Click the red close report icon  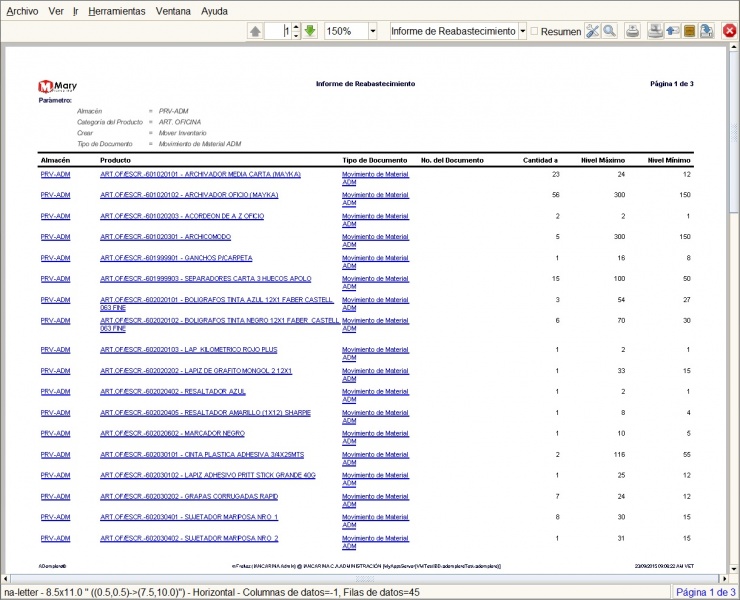729,32
